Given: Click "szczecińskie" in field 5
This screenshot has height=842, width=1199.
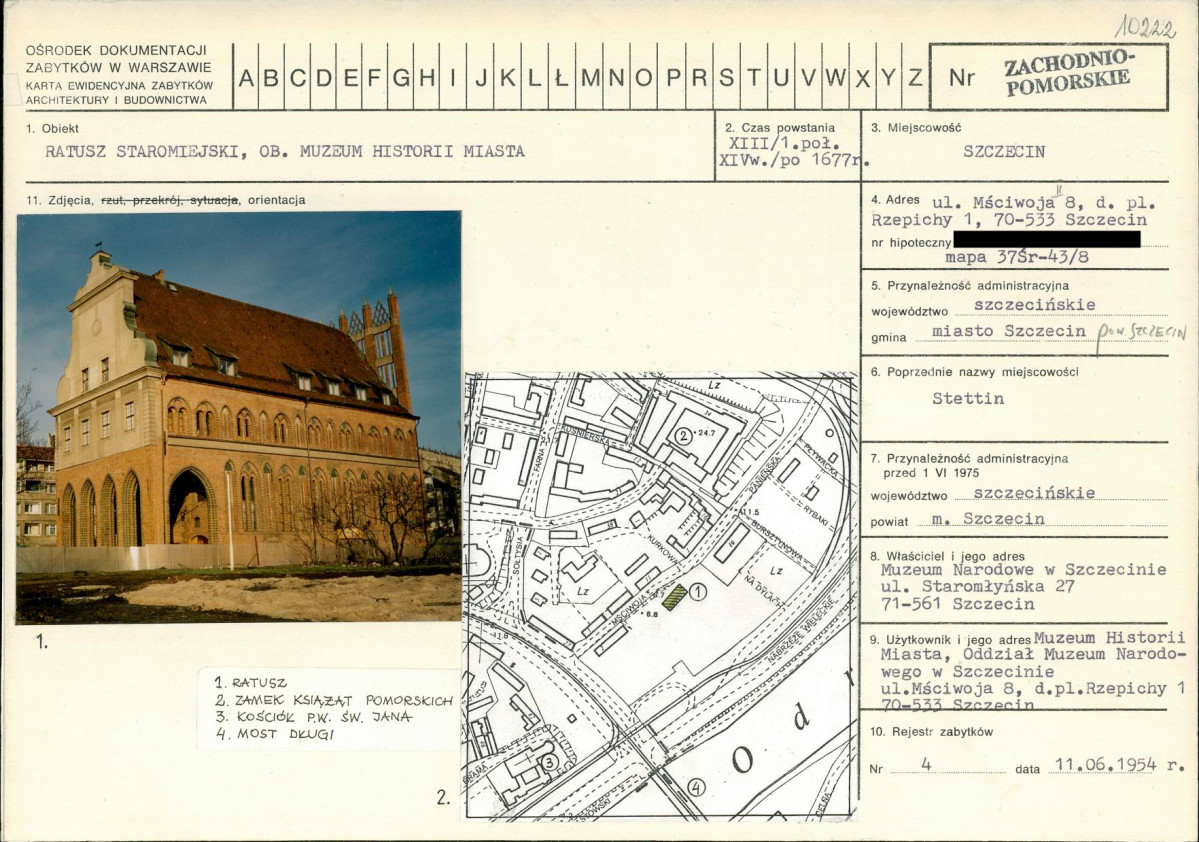Looking at the screenshot, I should coord(1035,305).
